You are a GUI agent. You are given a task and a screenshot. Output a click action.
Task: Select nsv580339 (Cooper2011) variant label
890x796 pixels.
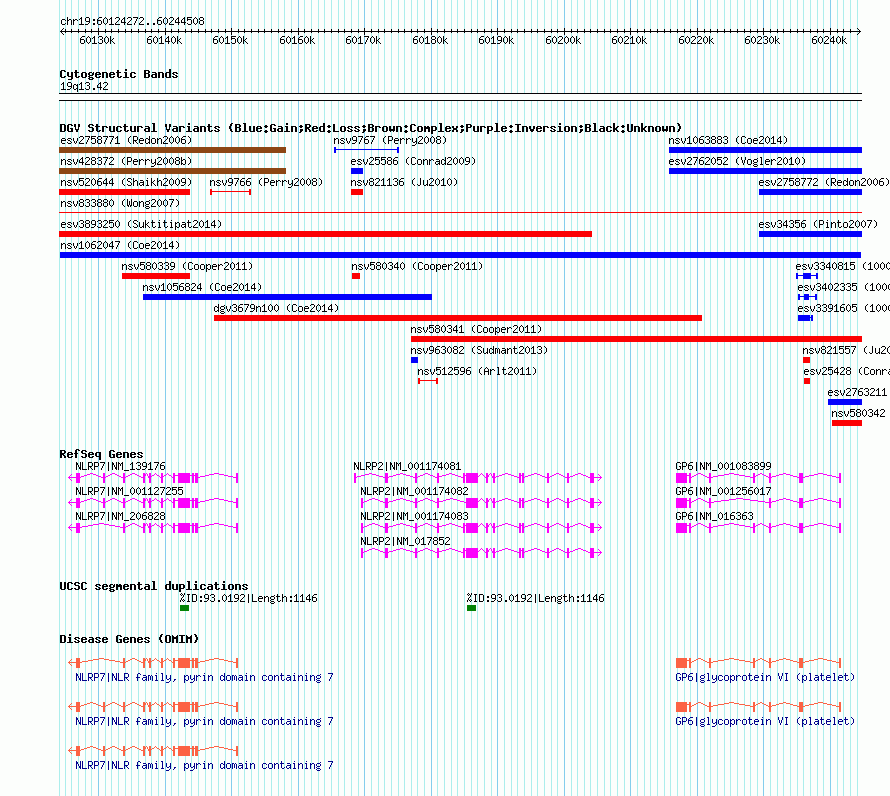pyautogui.click(x=187, y=266)
